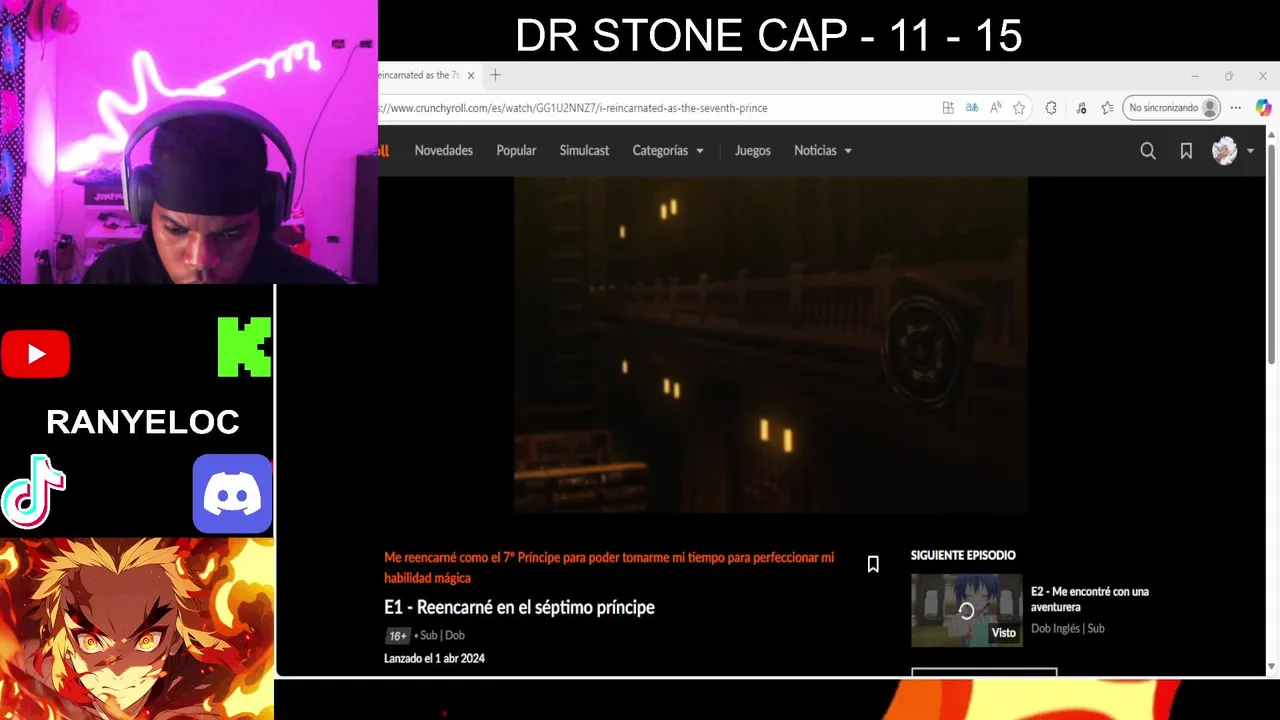Open the next episode E2 thumbnail

[x=967, y=610]
